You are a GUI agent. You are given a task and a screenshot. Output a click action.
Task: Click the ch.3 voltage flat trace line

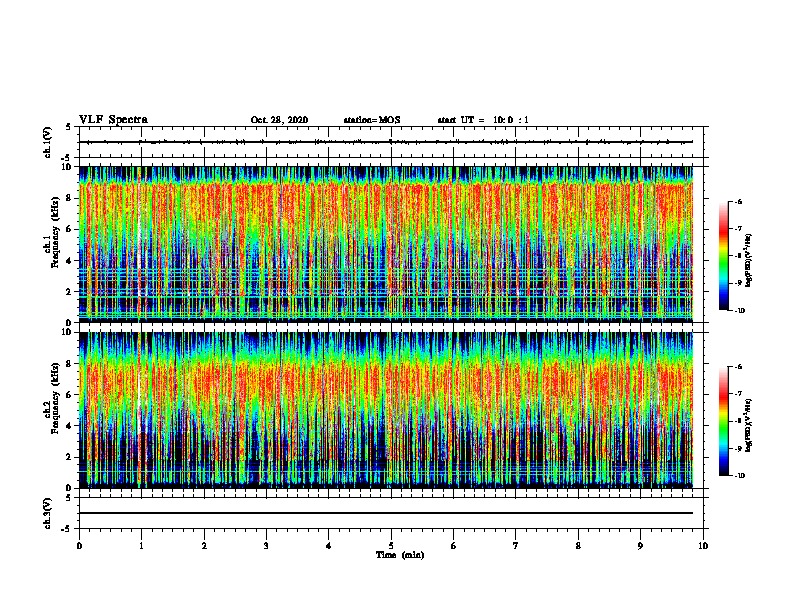coord(386,513)
